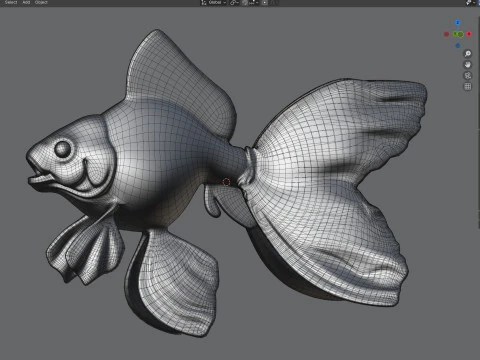The height and width of the screenshot is (360, 480).
Task: Expand the snapping options dropdown
Action: pyautogui.click(x=253, y=3)
